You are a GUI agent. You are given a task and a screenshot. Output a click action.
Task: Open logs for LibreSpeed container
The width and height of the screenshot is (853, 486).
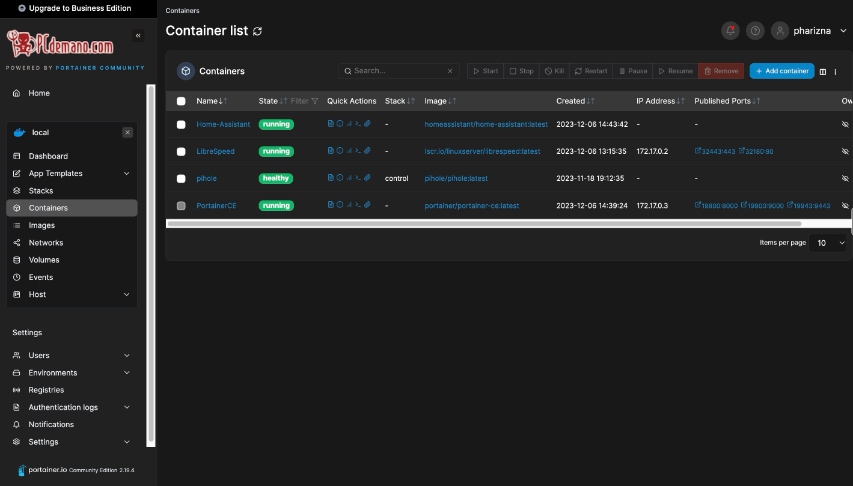tap(330, 151)
